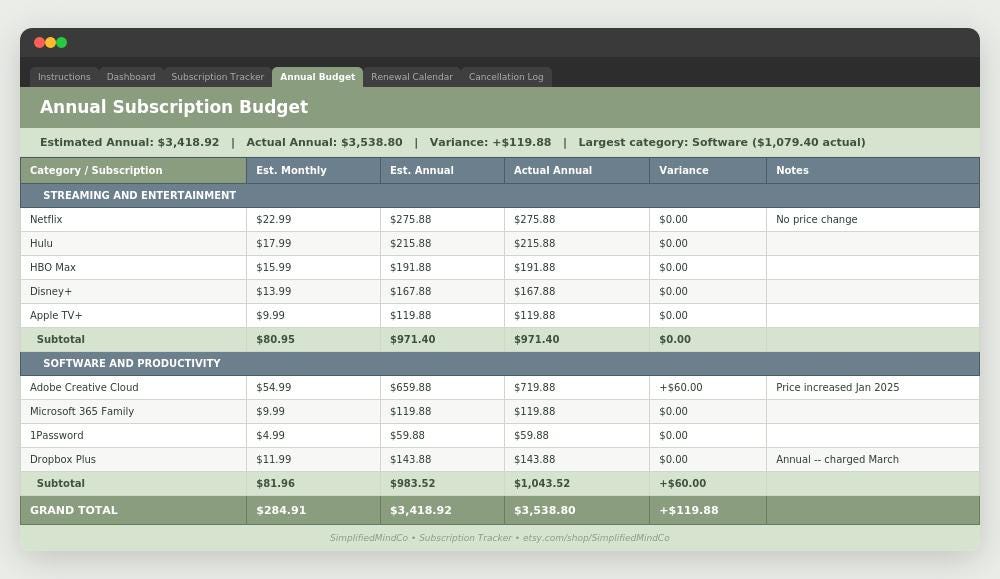
Task: Select the Annual Budget tab
Action: (x=318, y=77)
